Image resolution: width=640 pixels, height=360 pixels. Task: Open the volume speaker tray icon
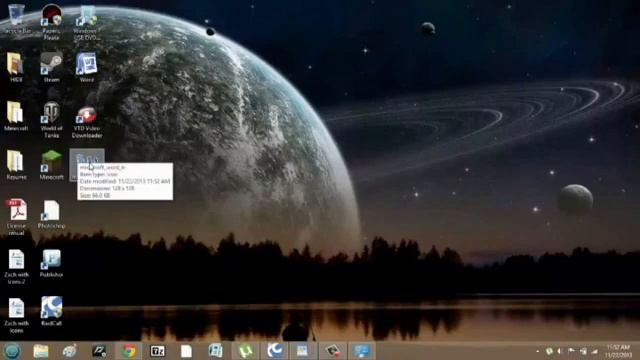(x=560, y=351)
